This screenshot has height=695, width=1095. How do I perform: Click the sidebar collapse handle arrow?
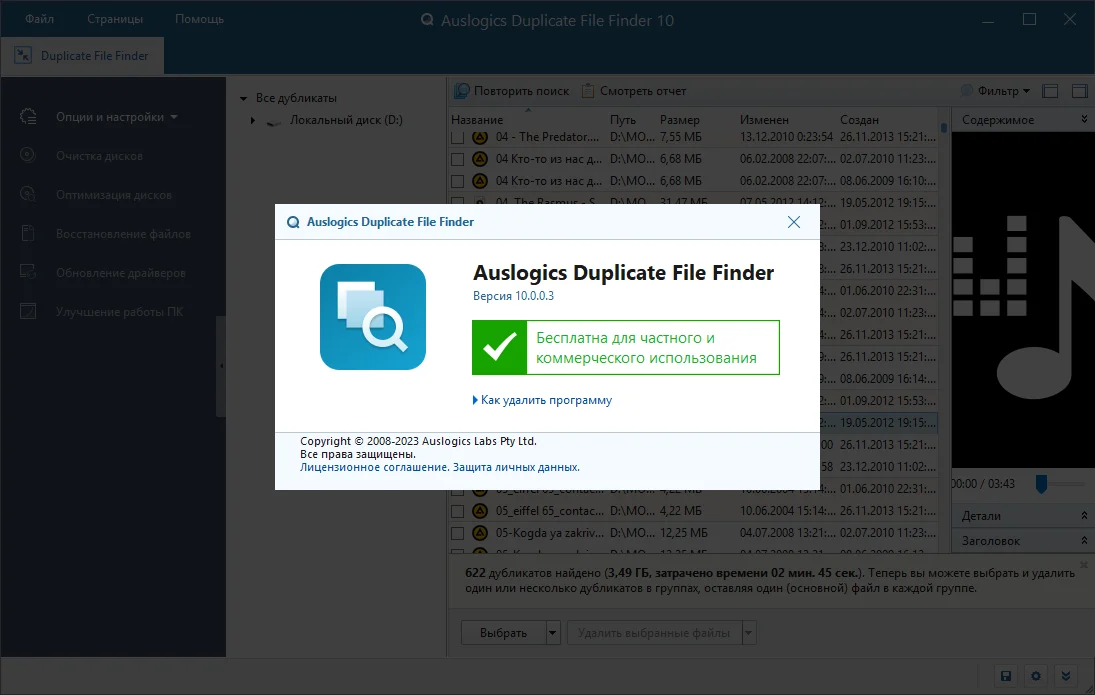click(221, 366)
